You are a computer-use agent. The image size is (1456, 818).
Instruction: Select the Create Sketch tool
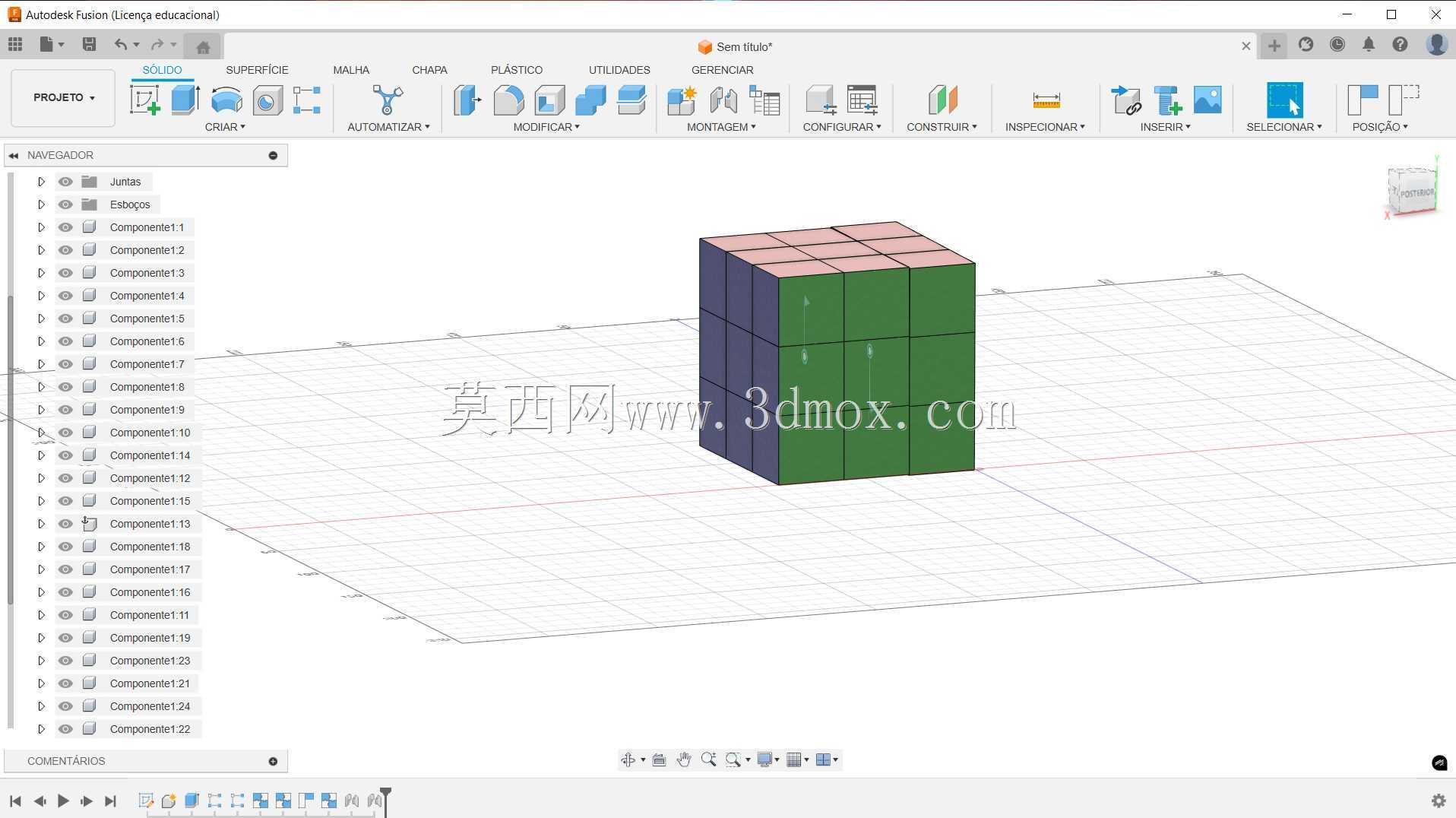144,100
